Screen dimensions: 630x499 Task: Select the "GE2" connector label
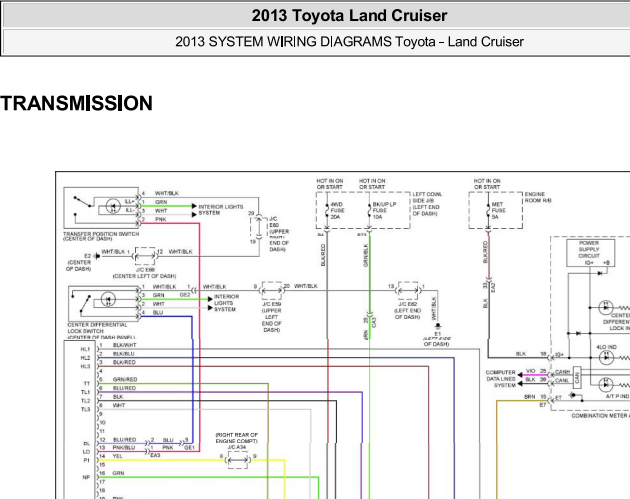click(185, 295)
